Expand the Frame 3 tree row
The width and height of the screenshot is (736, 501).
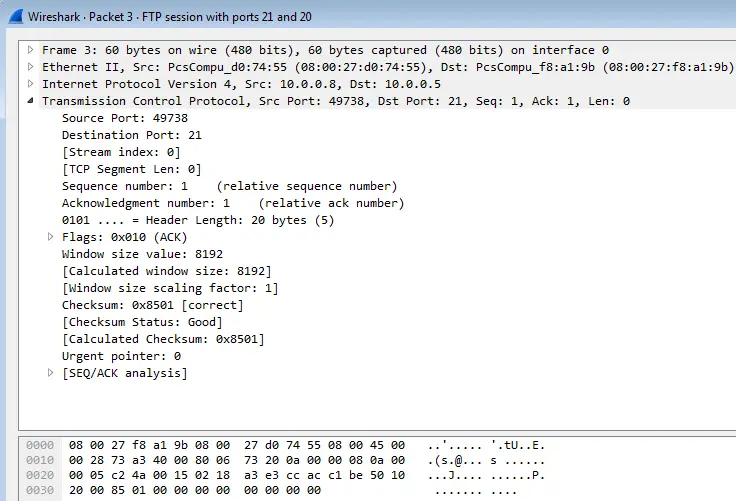[31, 50]
